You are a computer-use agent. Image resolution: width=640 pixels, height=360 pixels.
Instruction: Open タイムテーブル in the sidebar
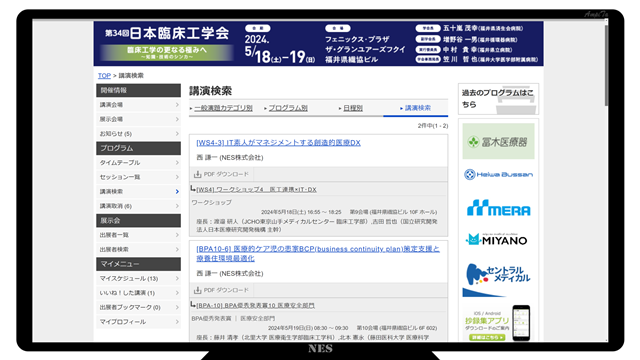coord(138,162)
